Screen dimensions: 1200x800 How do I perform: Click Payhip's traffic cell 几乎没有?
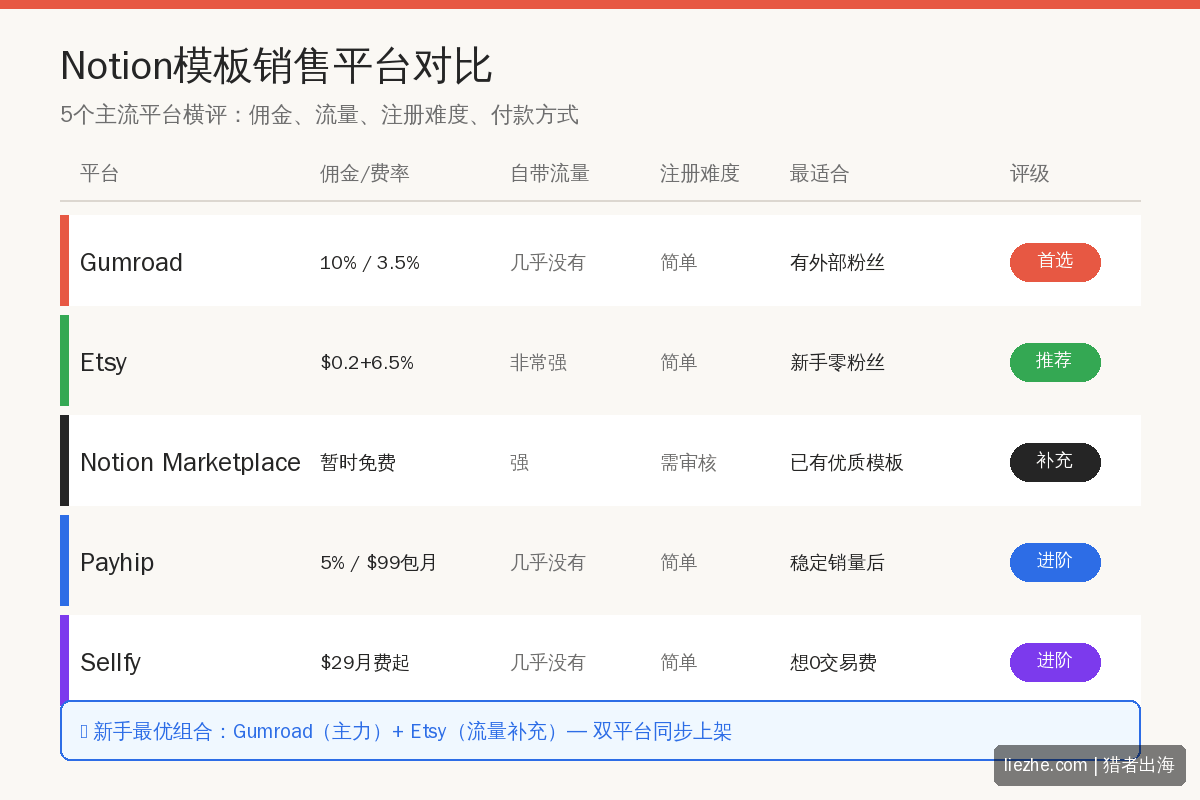point(548,563)
